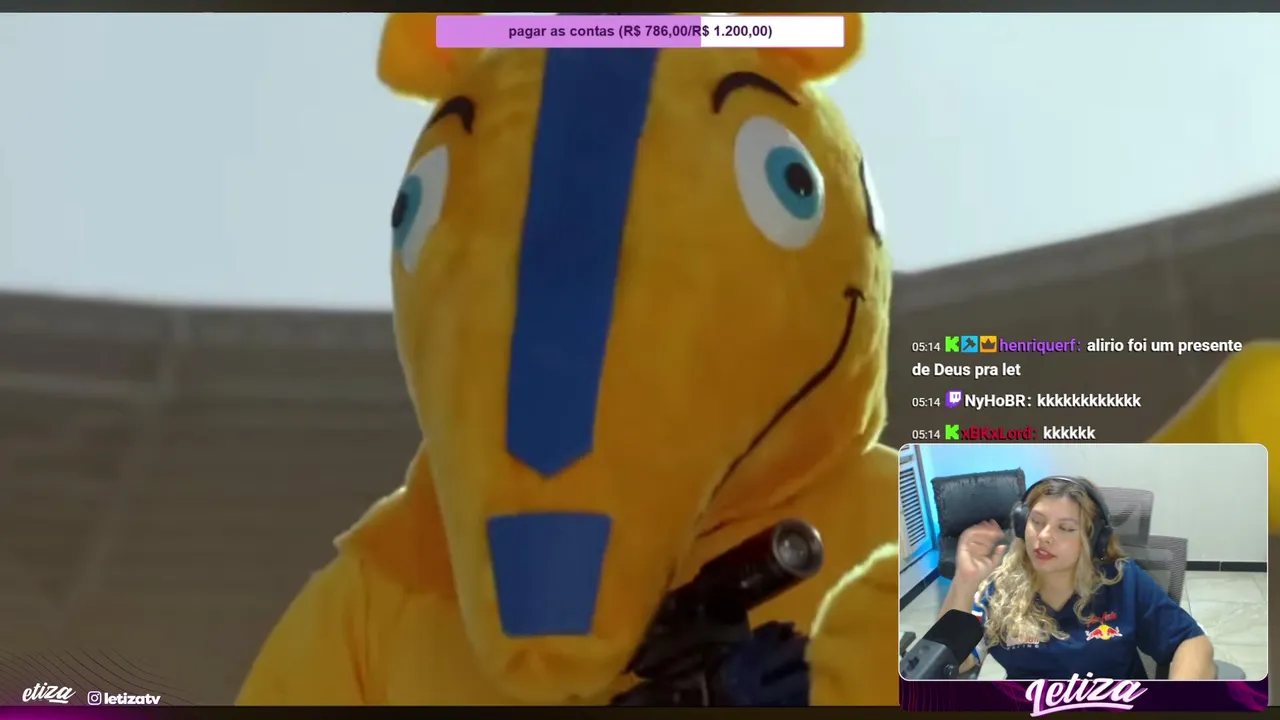The image size is (1280, 720).
Task: Click the 05:14 timestamp beside NyHoBR
Action: point(926,401)
